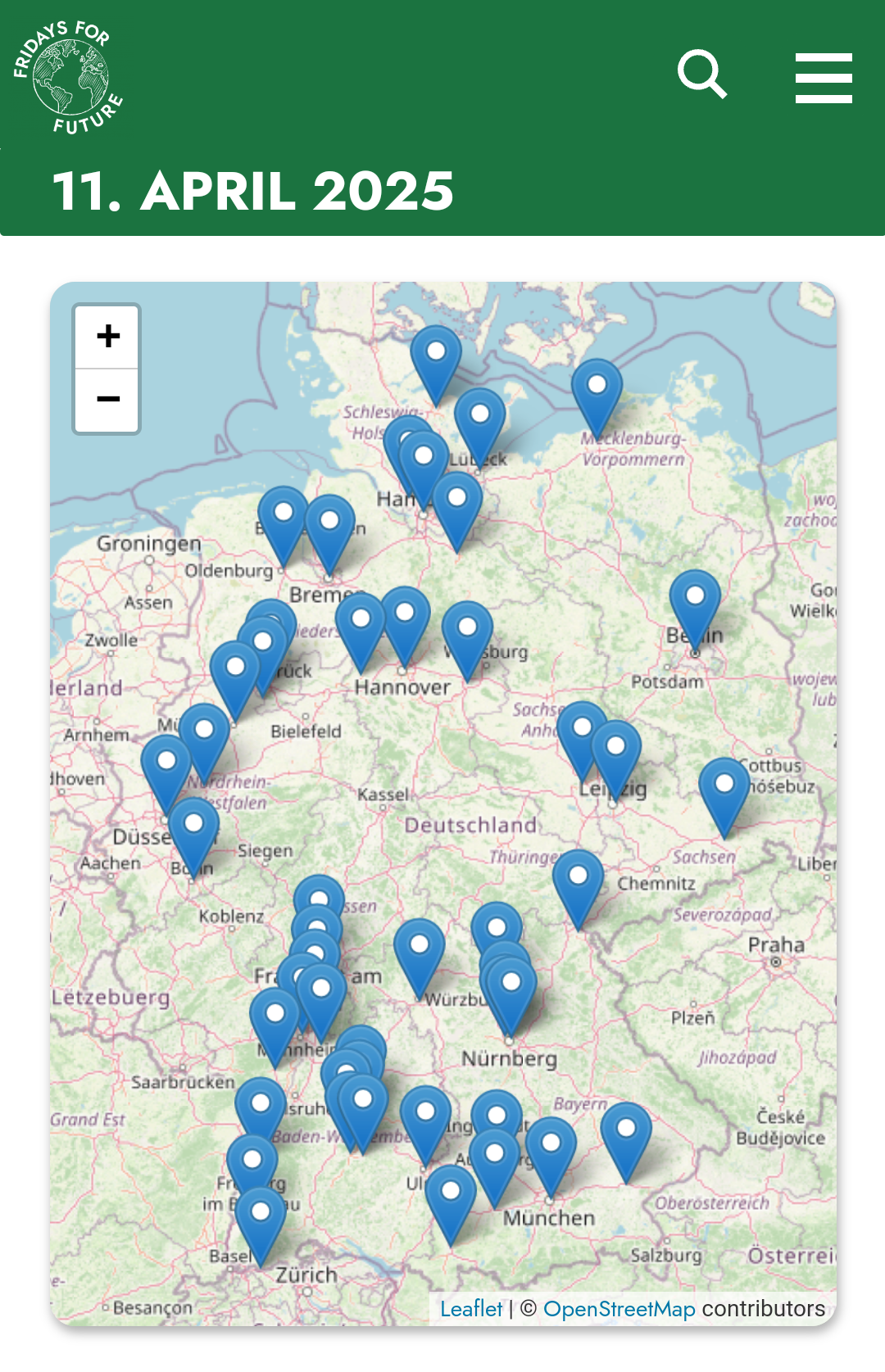Select the marker near Mecklenburg-Vorpommern label
This screenshot has height=1372, width=885.
(597, 399)
